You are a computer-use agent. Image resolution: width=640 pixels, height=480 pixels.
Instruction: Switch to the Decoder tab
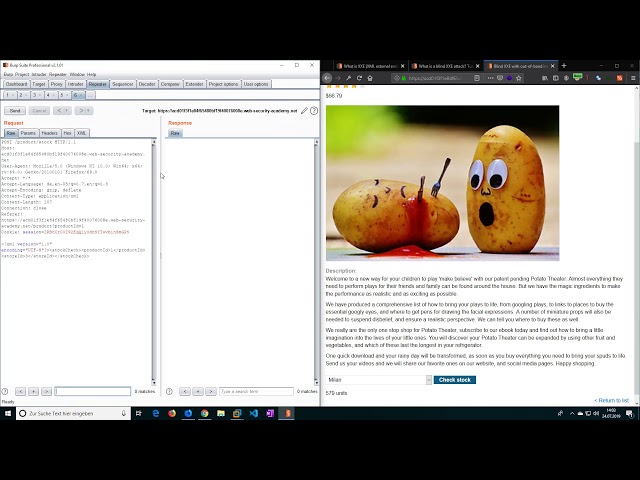tap(147, 84)
